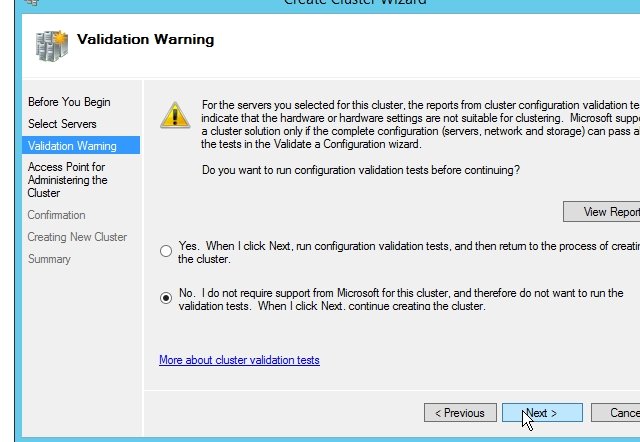Click the Summary step in sidebar
640x442 pixels.
click(x=49, y=259)
